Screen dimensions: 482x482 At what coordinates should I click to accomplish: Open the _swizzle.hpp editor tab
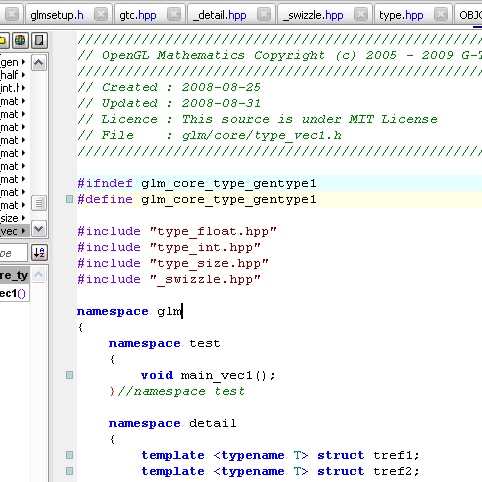[x=313, y=15]
